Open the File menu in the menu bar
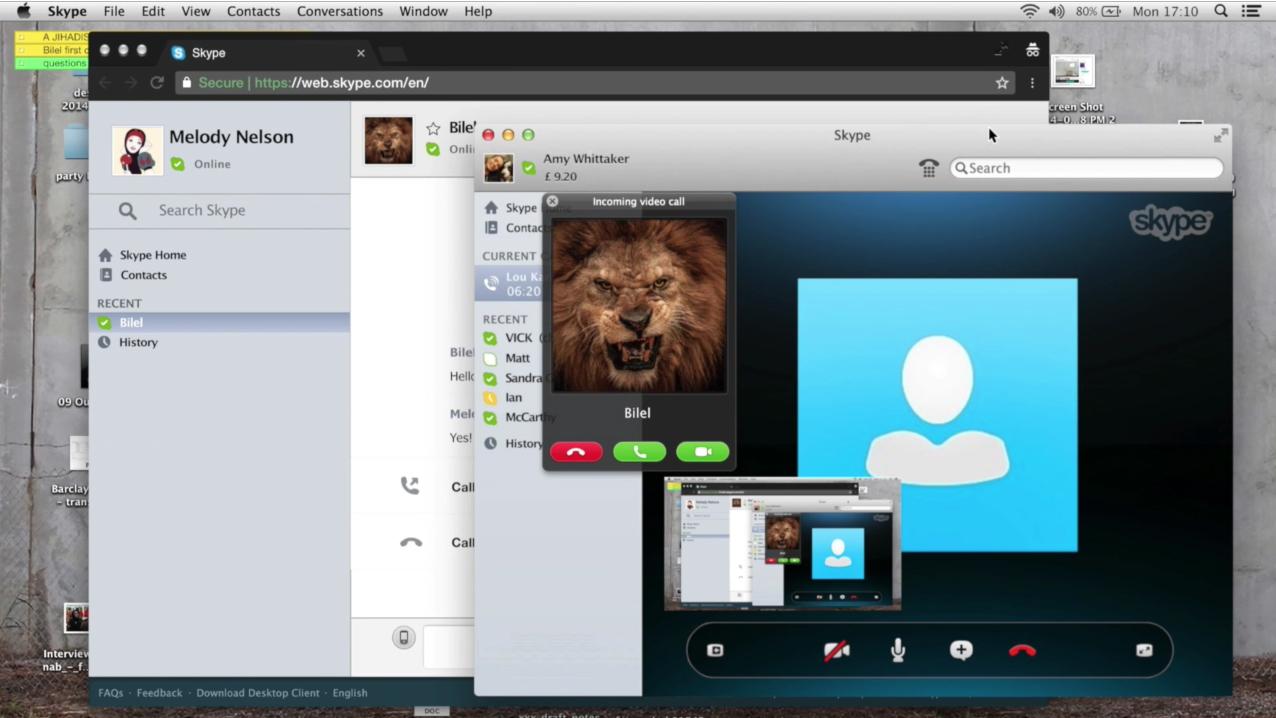This screenshot has width=1276, height=718. [114, 11]
